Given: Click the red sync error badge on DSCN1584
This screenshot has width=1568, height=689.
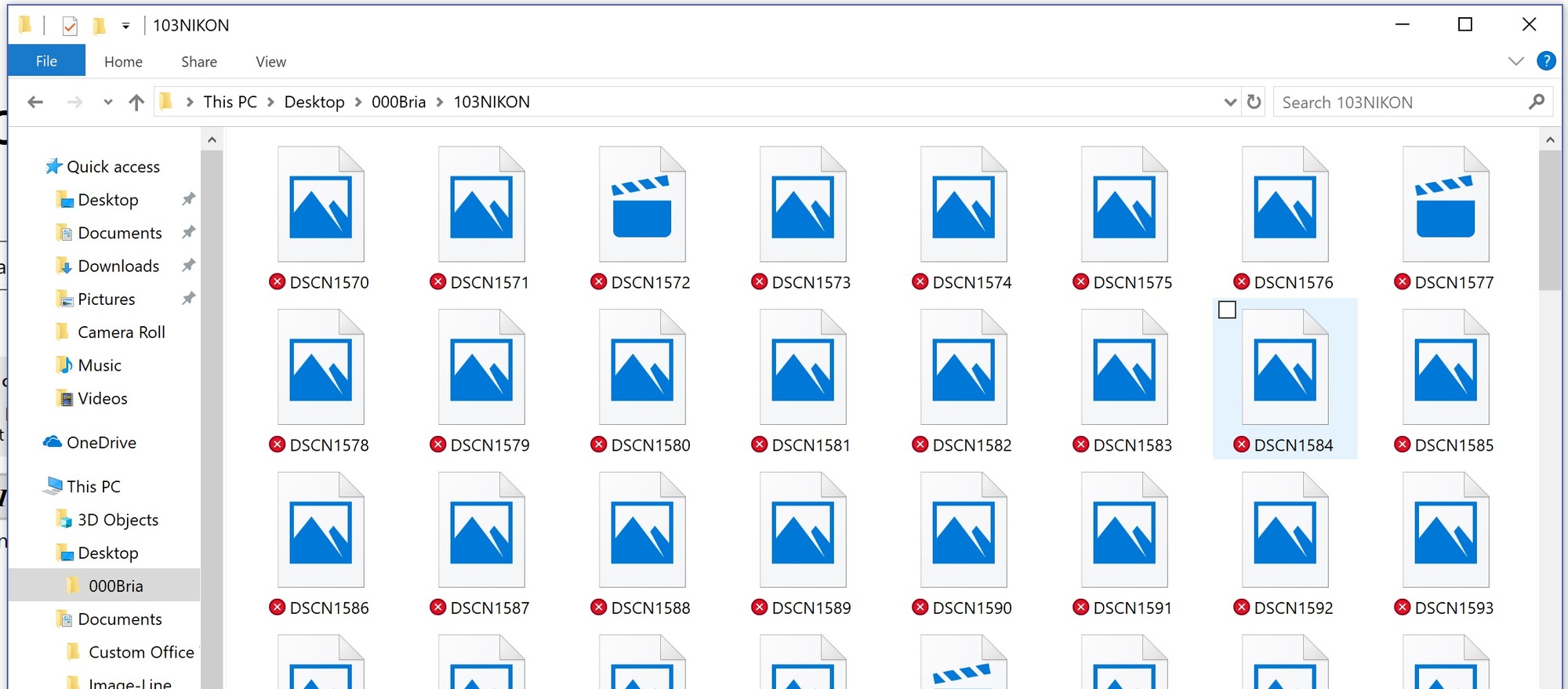Looking at the screenshot, I should pyautogui.click(x=1241, y=444).
